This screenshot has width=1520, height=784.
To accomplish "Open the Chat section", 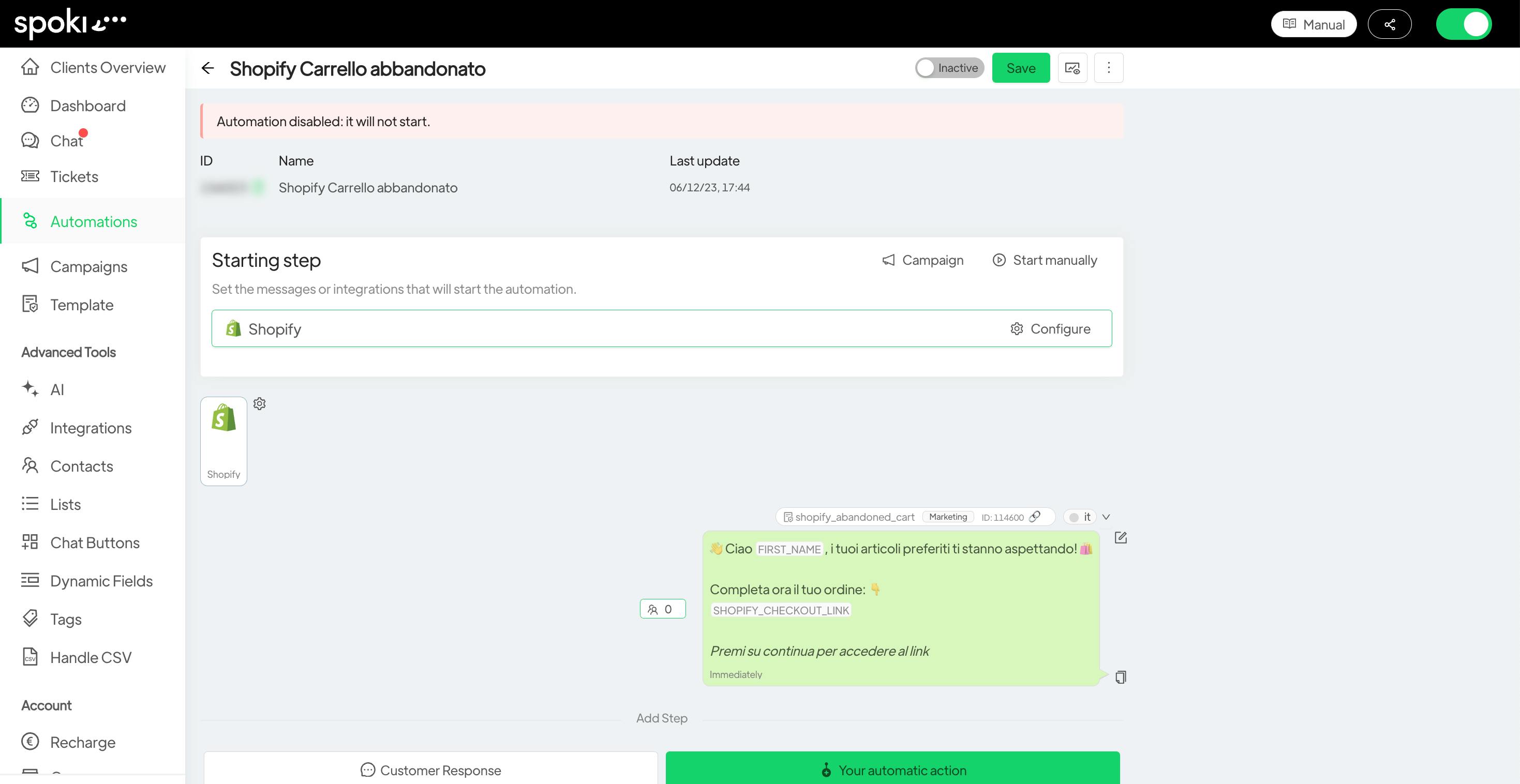I will pyautogui.click(x=53, y=141).
